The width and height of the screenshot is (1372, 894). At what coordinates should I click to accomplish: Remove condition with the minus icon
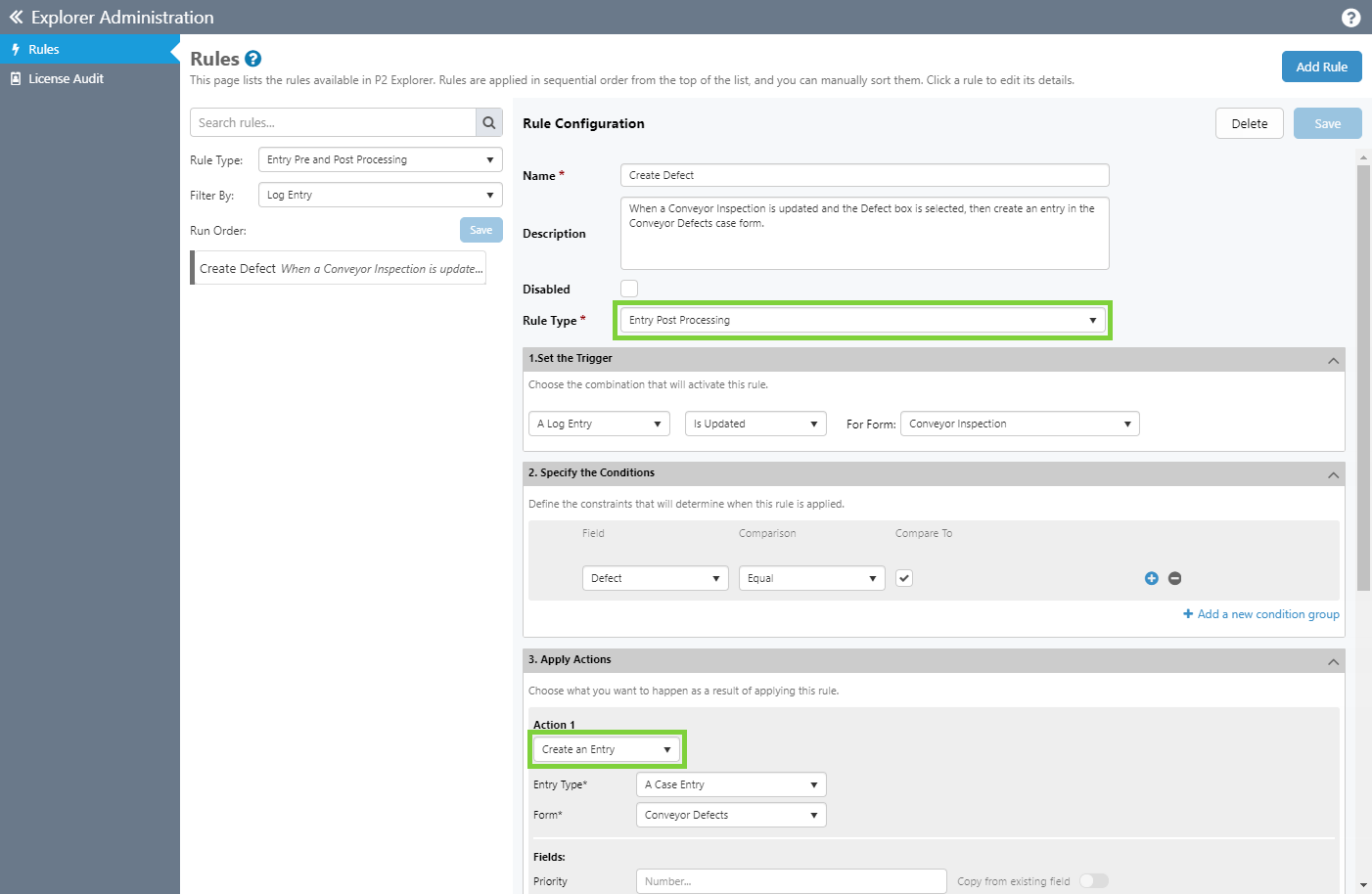click(x=1174, y=579)
